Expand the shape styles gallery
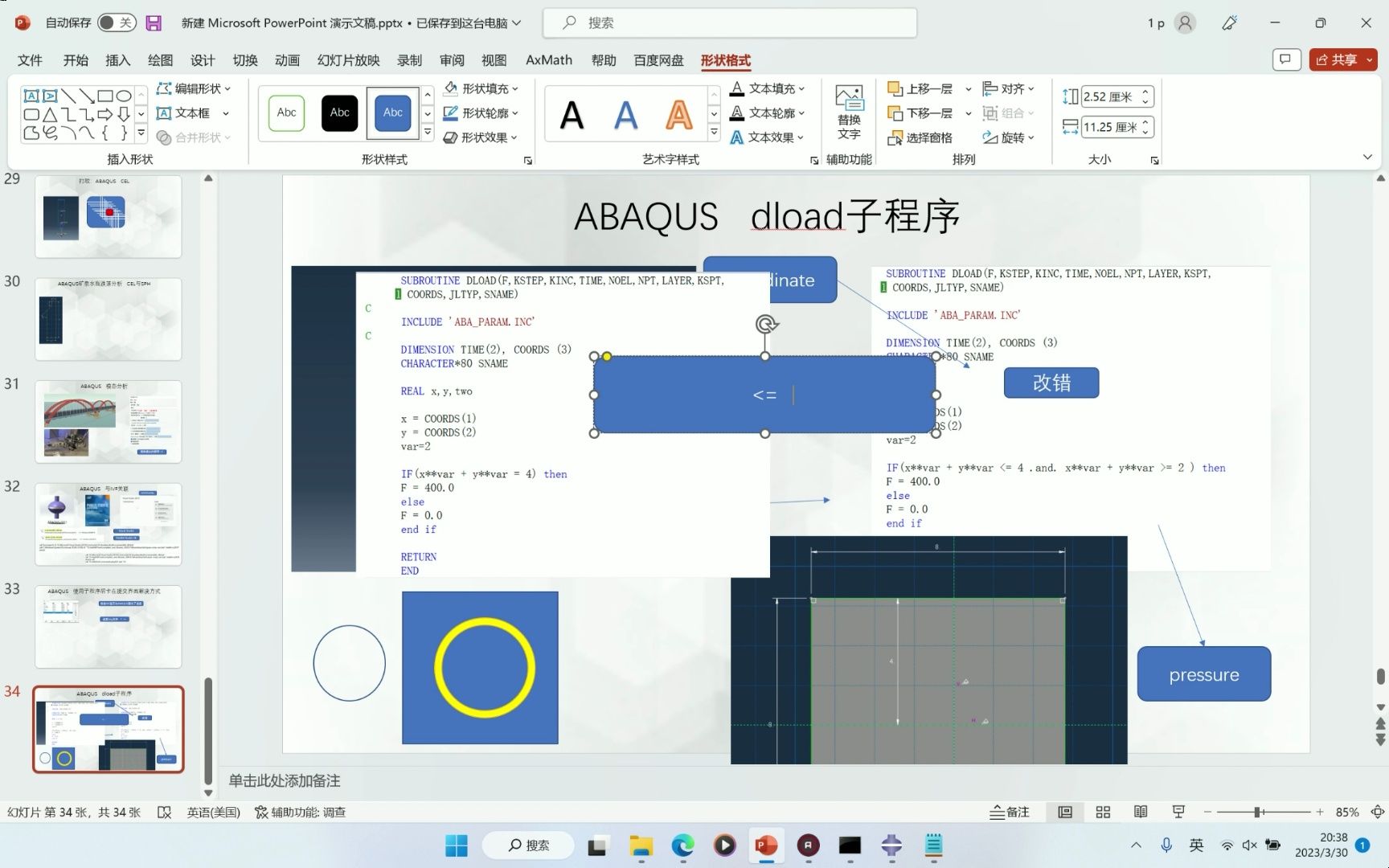 coord(428,133)
